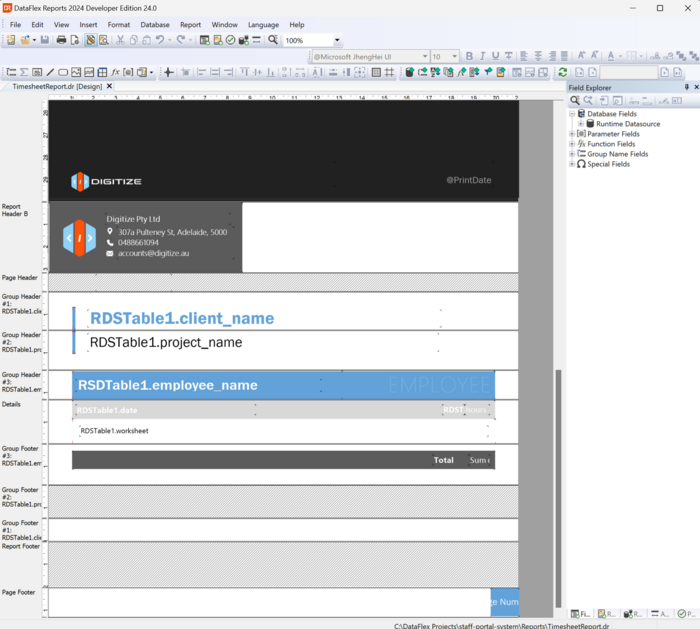
Task: Open the zoom percentage dropdown
Action: tap(337, 41)
